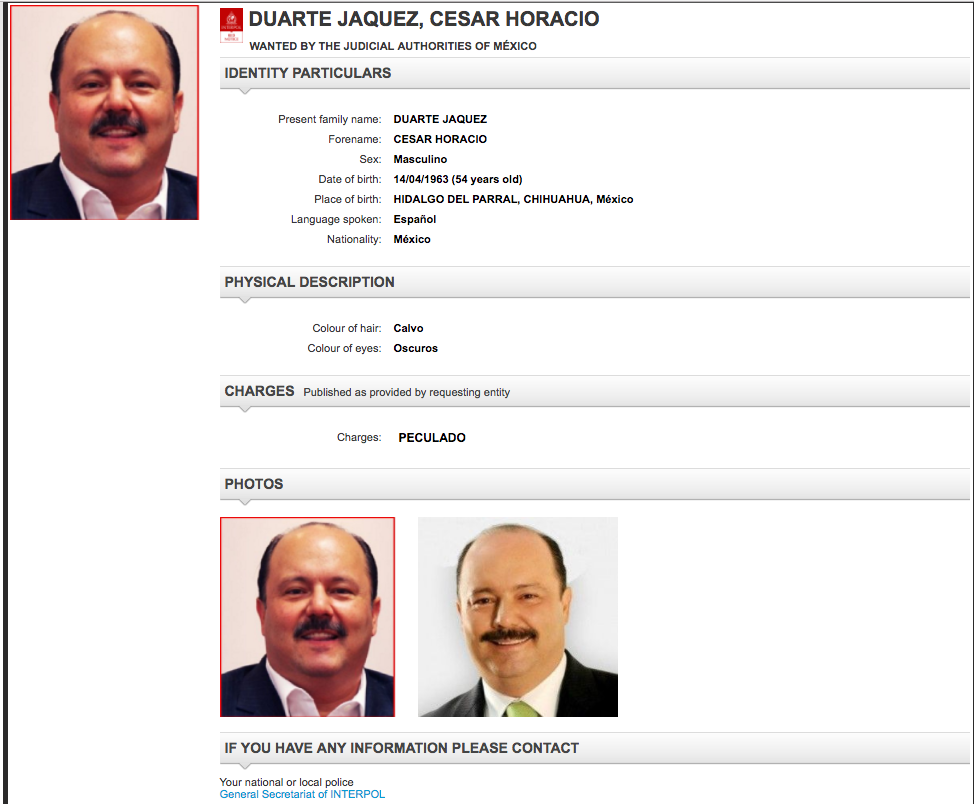
Task: Click the DUARTE JAQUEZ, CESAR HORACIO page title
Action: pos(424,20)
